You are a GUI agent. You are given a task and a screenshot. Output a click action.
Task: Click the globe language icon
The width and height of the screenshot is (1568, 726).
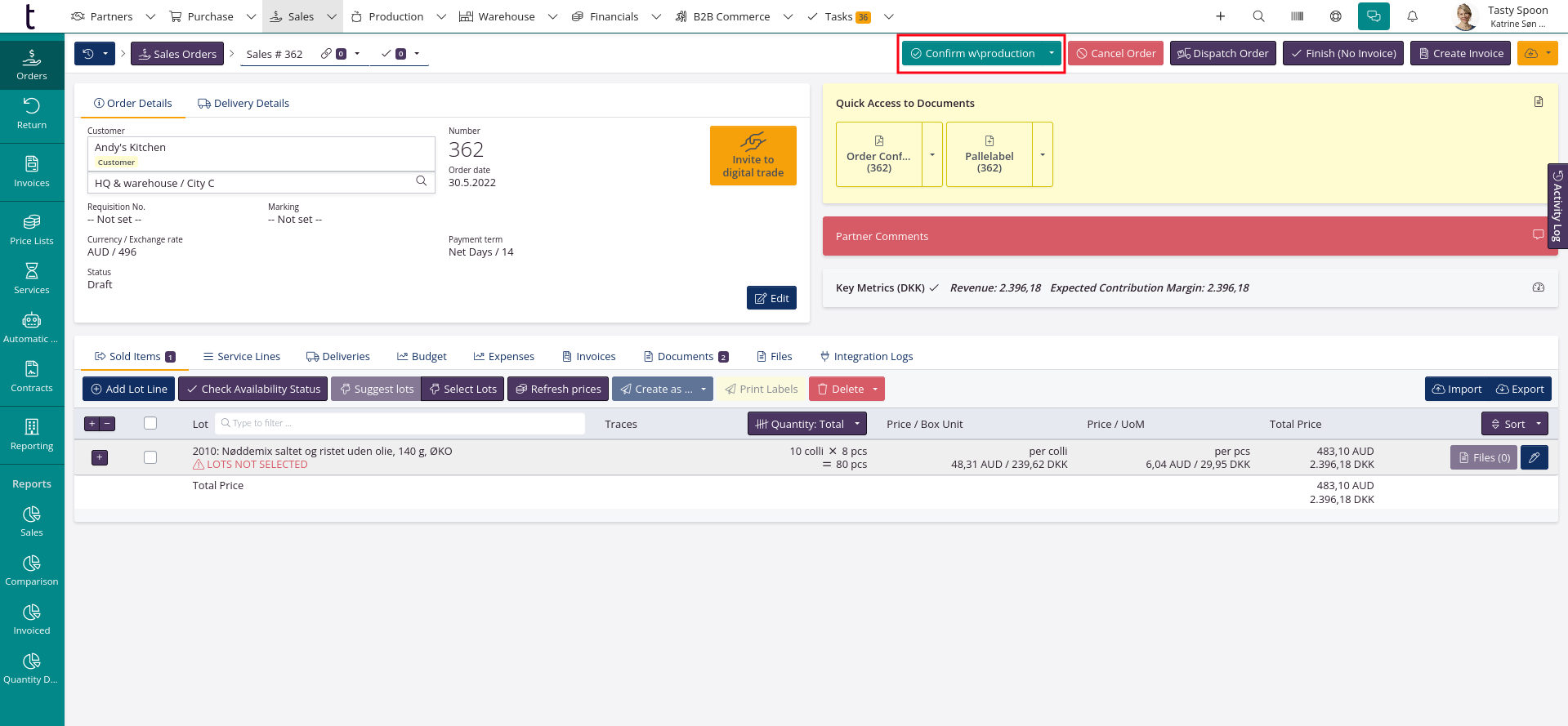point(1335,16)
